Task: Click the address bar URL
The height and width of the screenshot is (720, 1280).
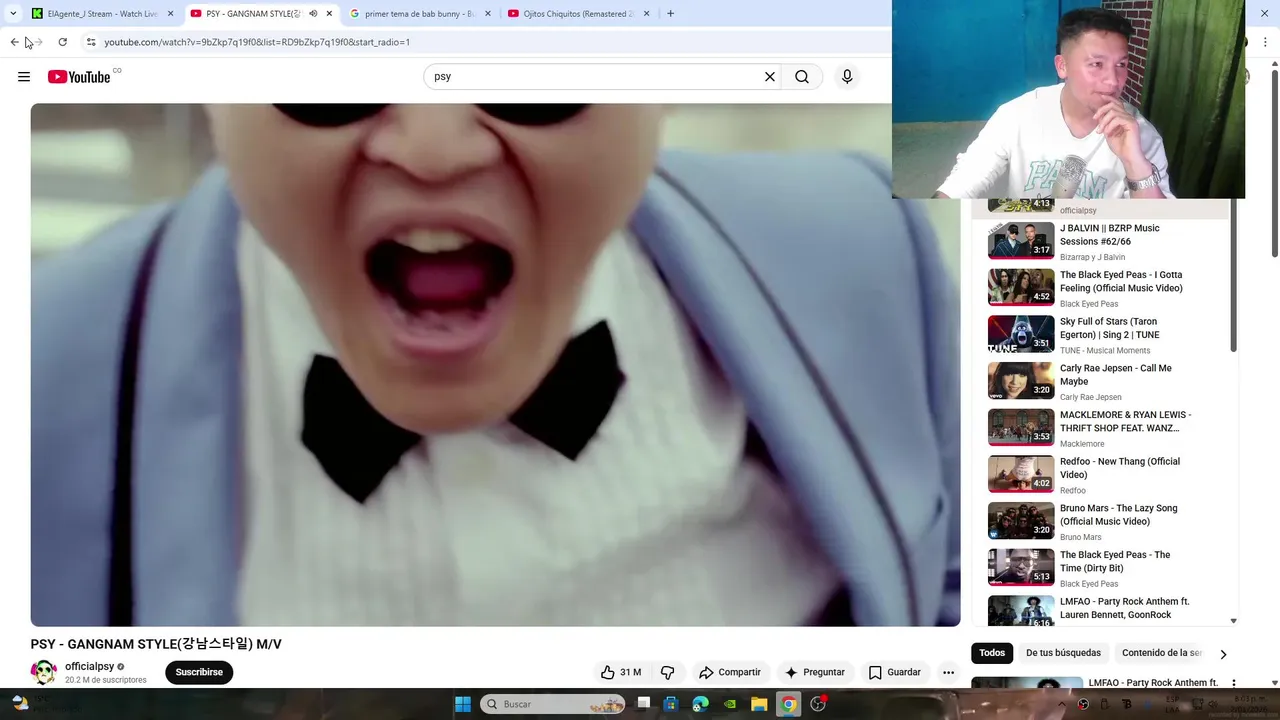Action: 257,42
